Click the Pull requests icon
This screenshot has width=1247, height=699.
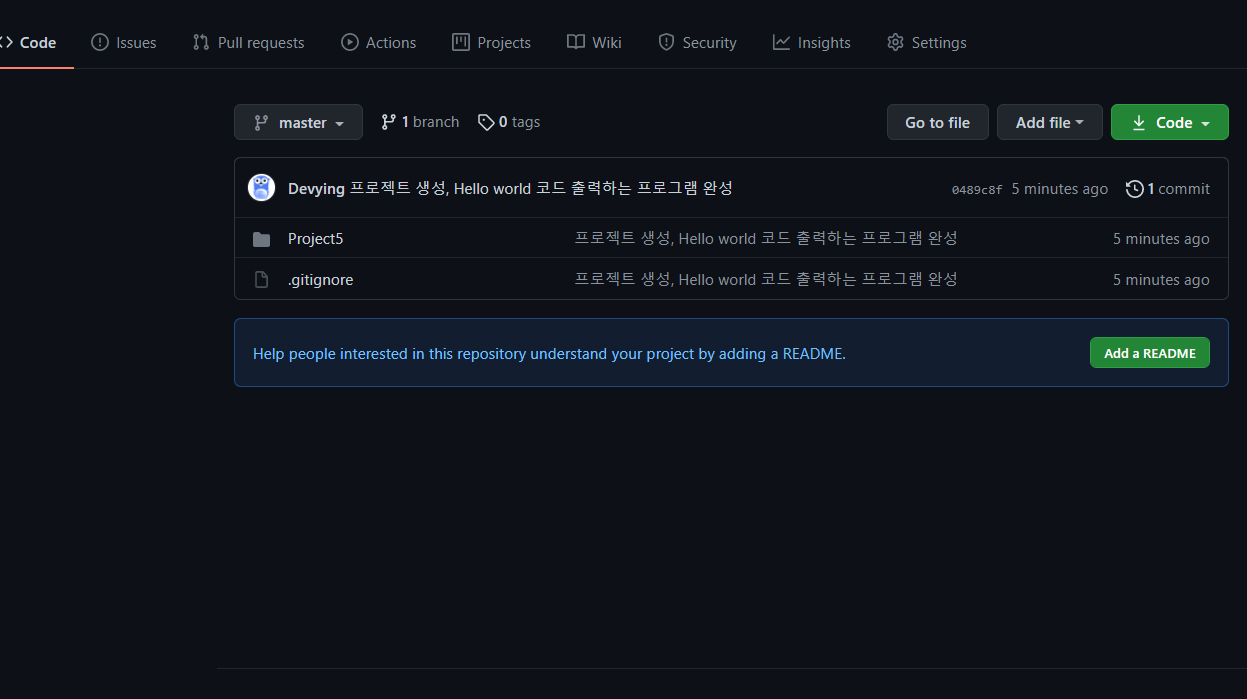pos(201,42)
